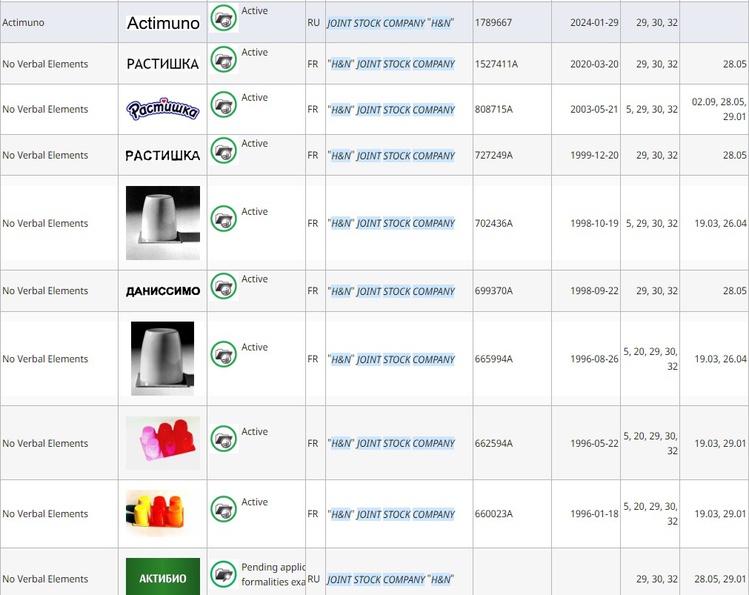The height and width of the screenshot is (595, 749).
Task: Click 'No Verbal Elements' in the 808715A row
Action: (x=45, y=109)
